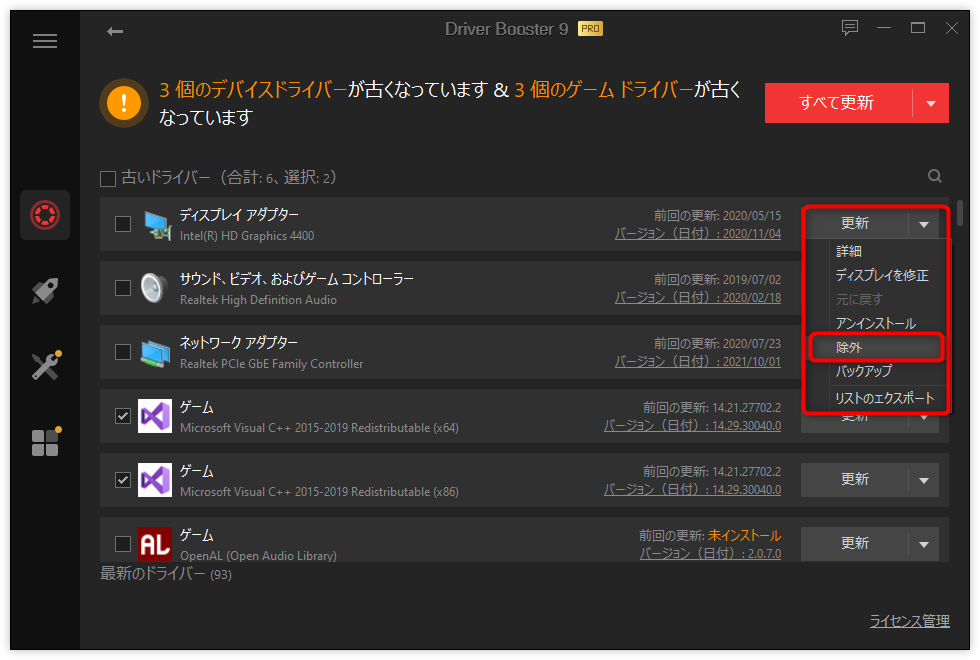This screenshot has height=660, width=980.
Task: Collapse the Intel HD Graphics update dropdown arrow
Action: pyautogui.click(x=924, y=224)
